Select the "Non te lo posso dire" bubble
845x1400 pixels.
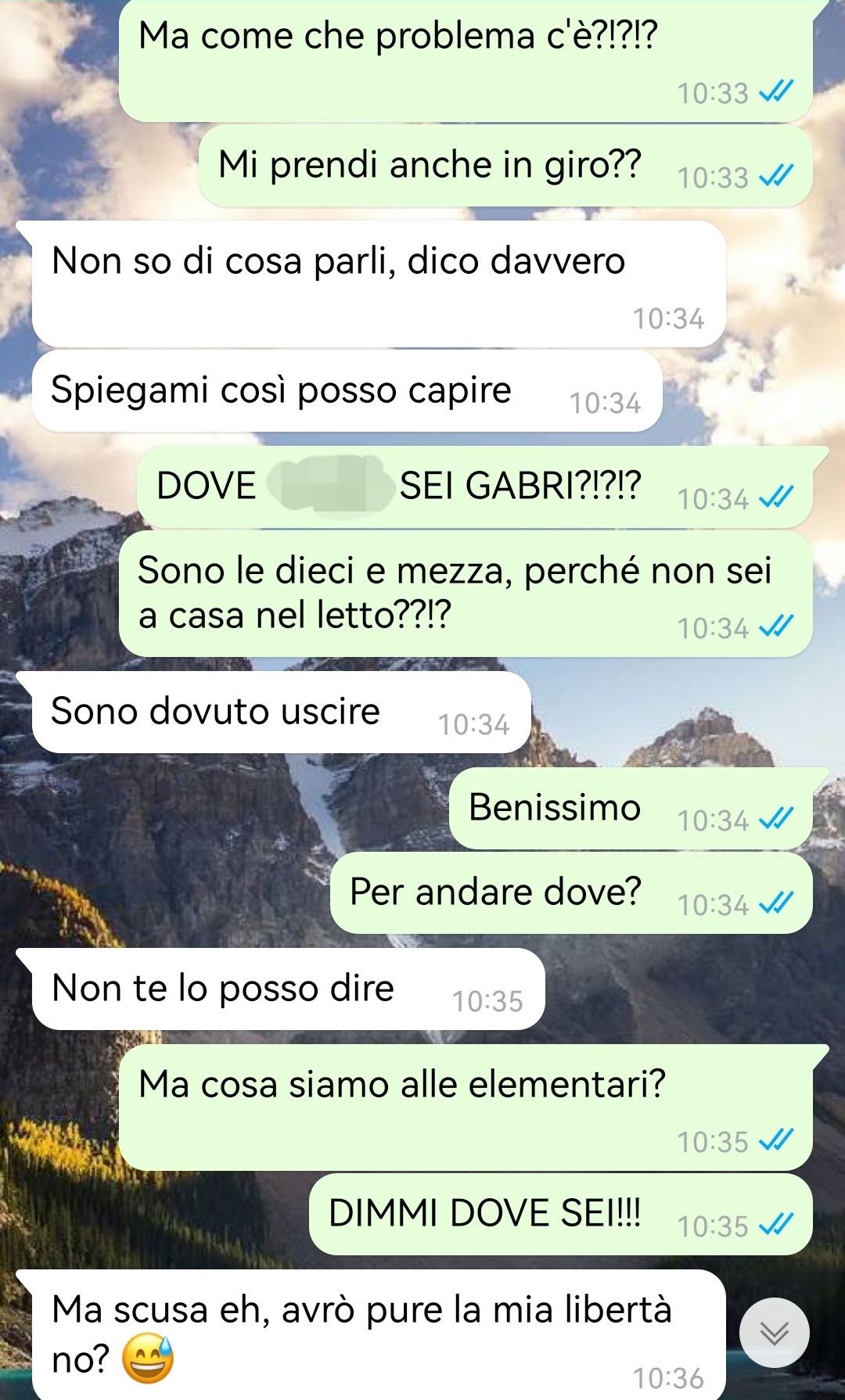tap(288, 989)
